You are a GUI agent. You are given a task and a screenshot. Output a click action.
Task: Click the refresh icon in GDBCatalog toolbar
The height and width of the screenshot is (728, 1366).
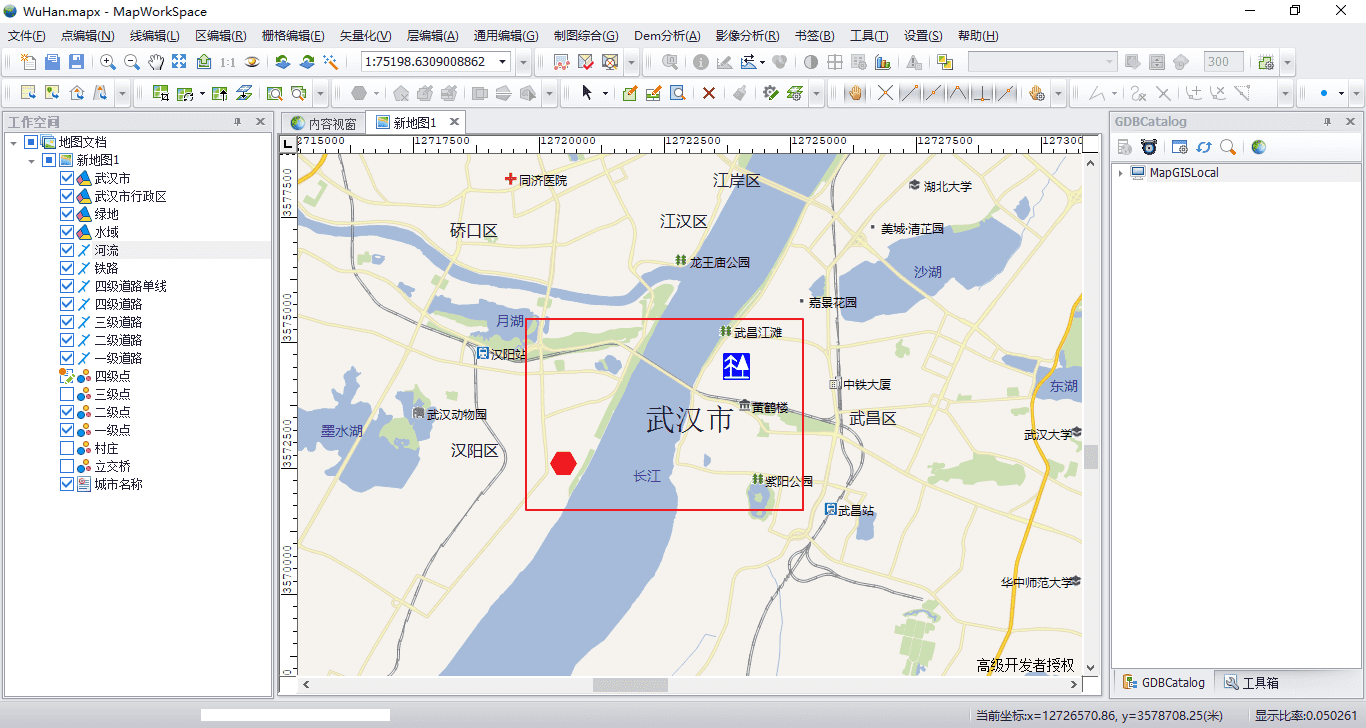click(x=1204, y=147)
